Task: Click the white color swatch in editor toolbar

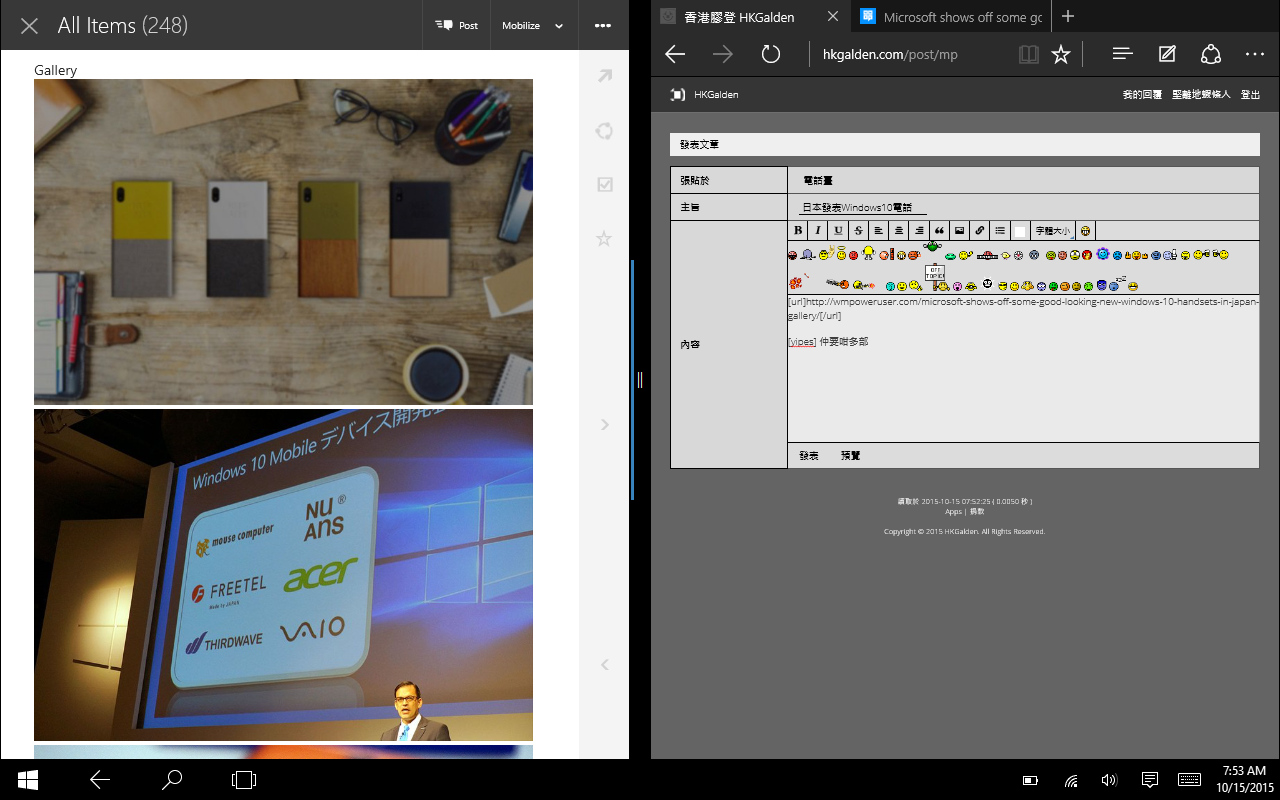Action: click(x=1020, y=231)
